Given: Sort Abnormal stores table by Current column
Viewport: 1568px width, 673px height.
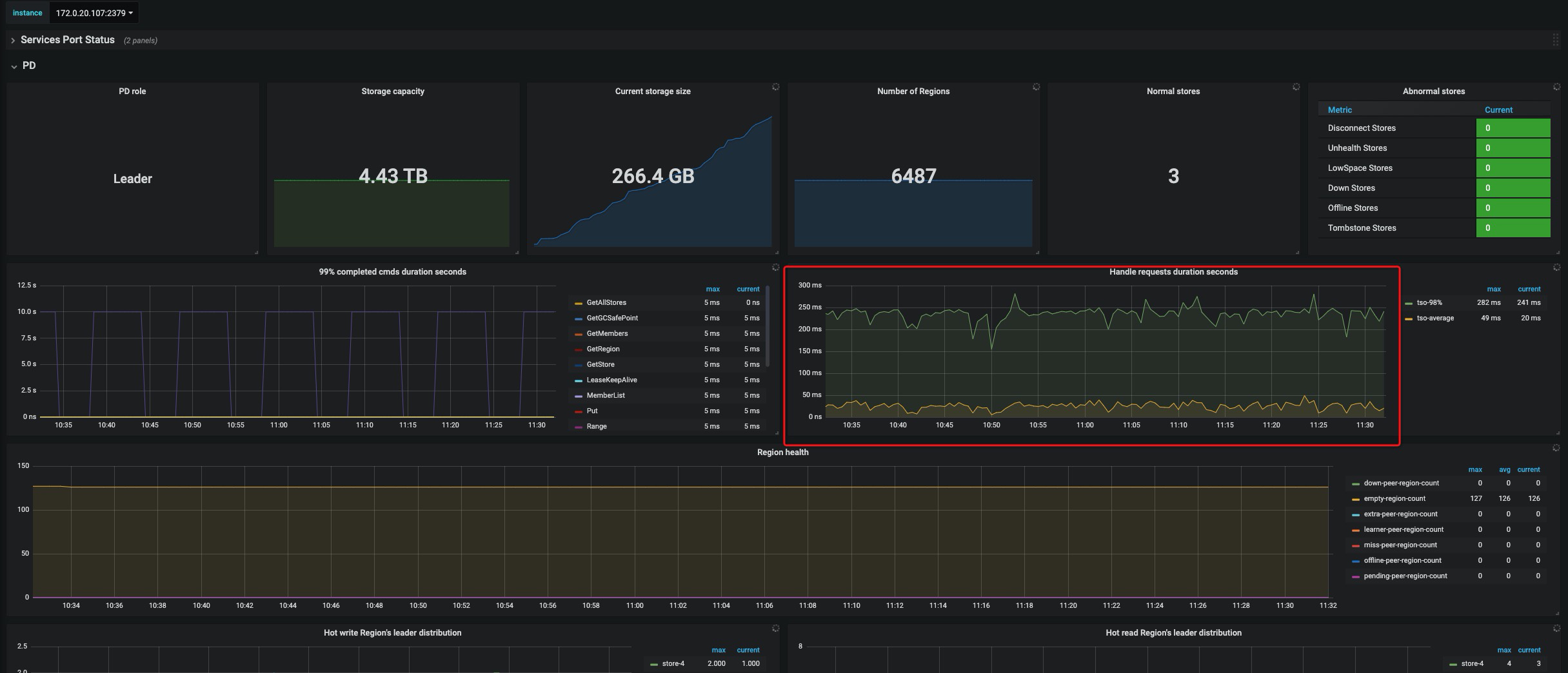Looking at the screenshot, I should (1498, 110).
